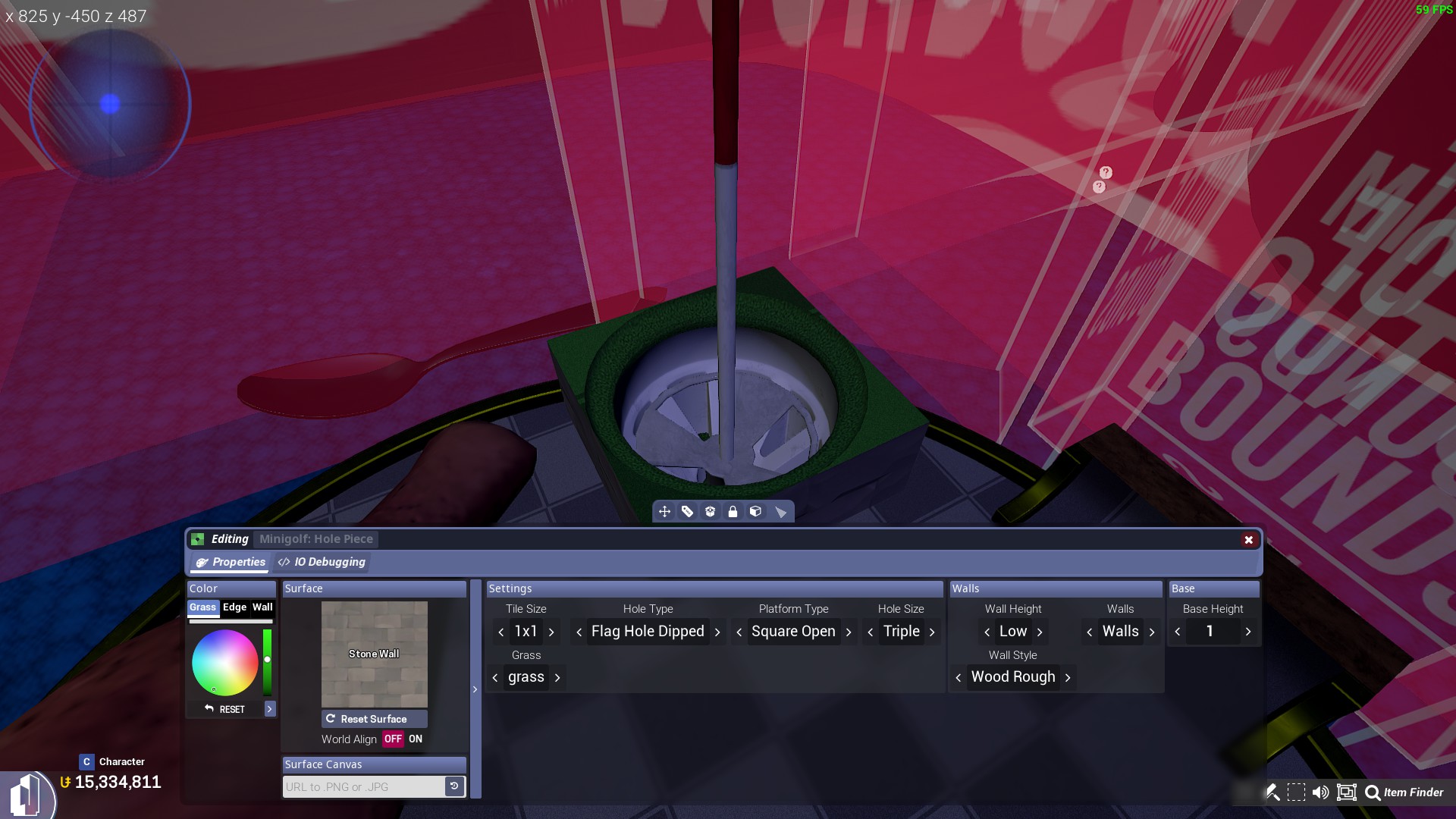The image size is (1456, 819).
Task: Next Platform Type right arrow
Action: [x=849, y=632]
